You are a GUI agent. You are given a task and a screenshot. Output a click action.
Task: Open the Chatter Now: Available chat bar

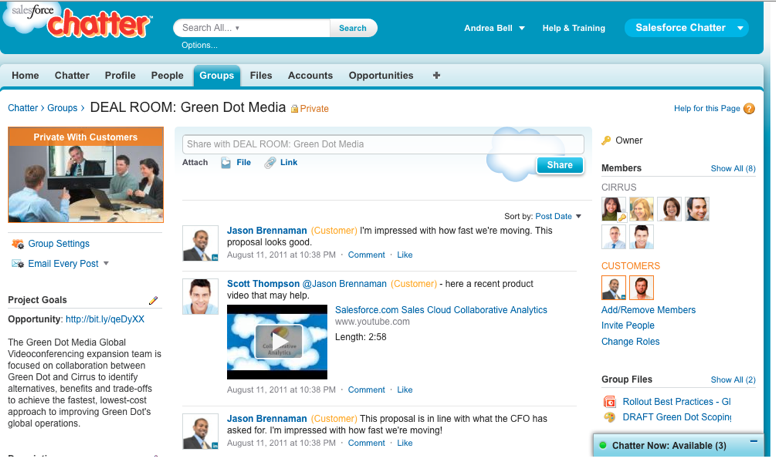678,445
